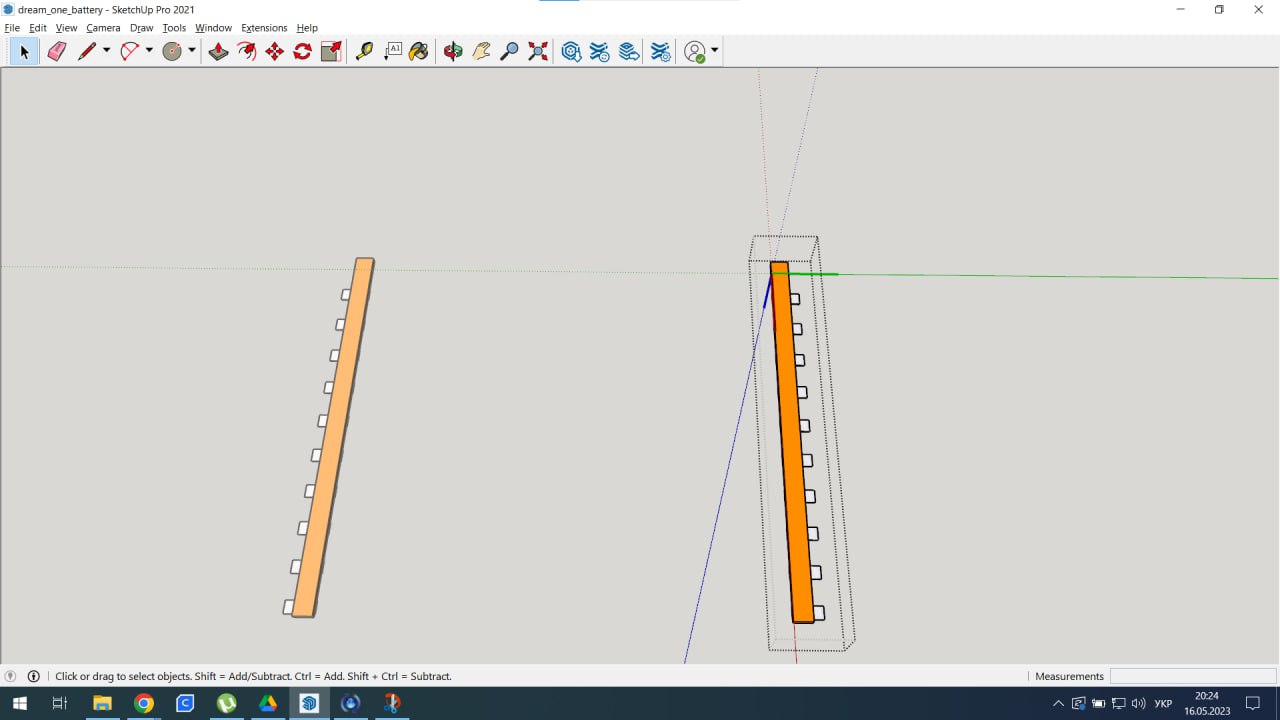
Task: Open the Circle shape tool dropdown arrow
Action: pos(192,51)
